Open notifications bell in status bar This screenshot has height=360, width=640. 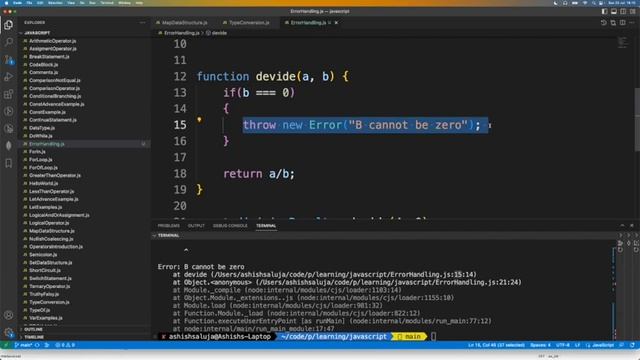[x=632, y=345]
